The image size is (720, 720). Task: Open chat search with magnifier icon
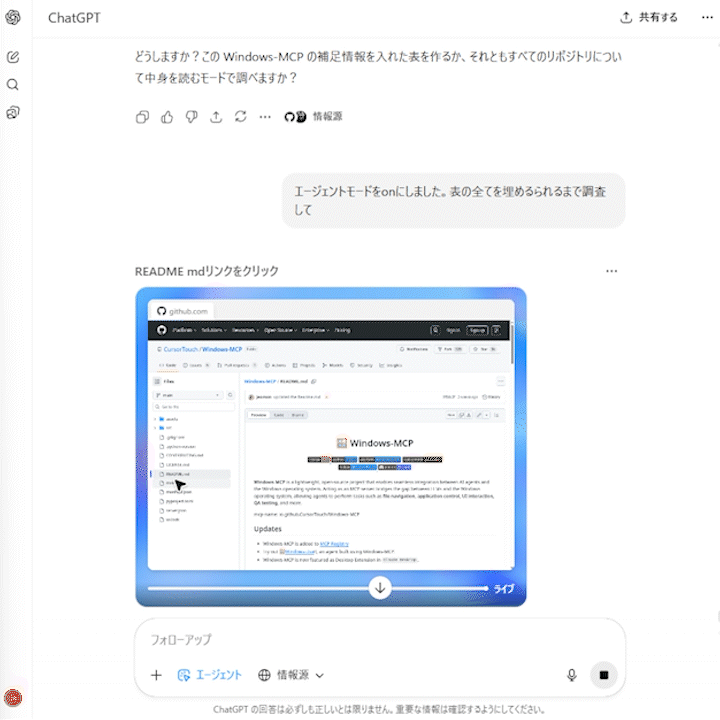[13, 84]
